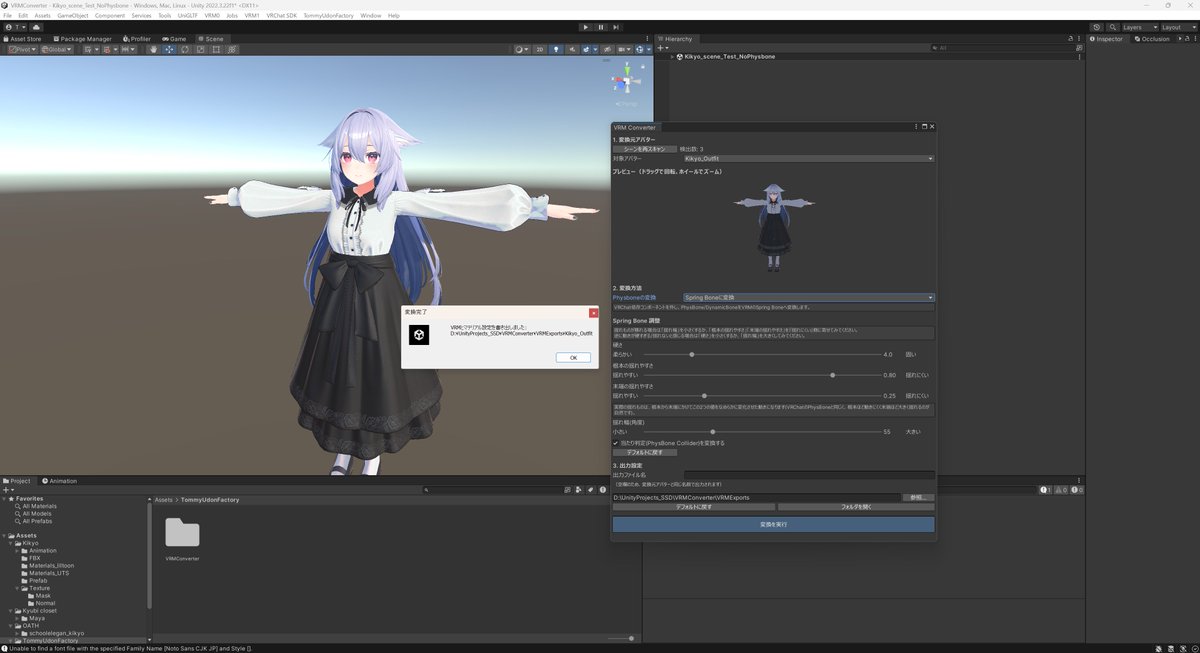Click the global search icon near Layers
1200x653 pixels.
1111,27
